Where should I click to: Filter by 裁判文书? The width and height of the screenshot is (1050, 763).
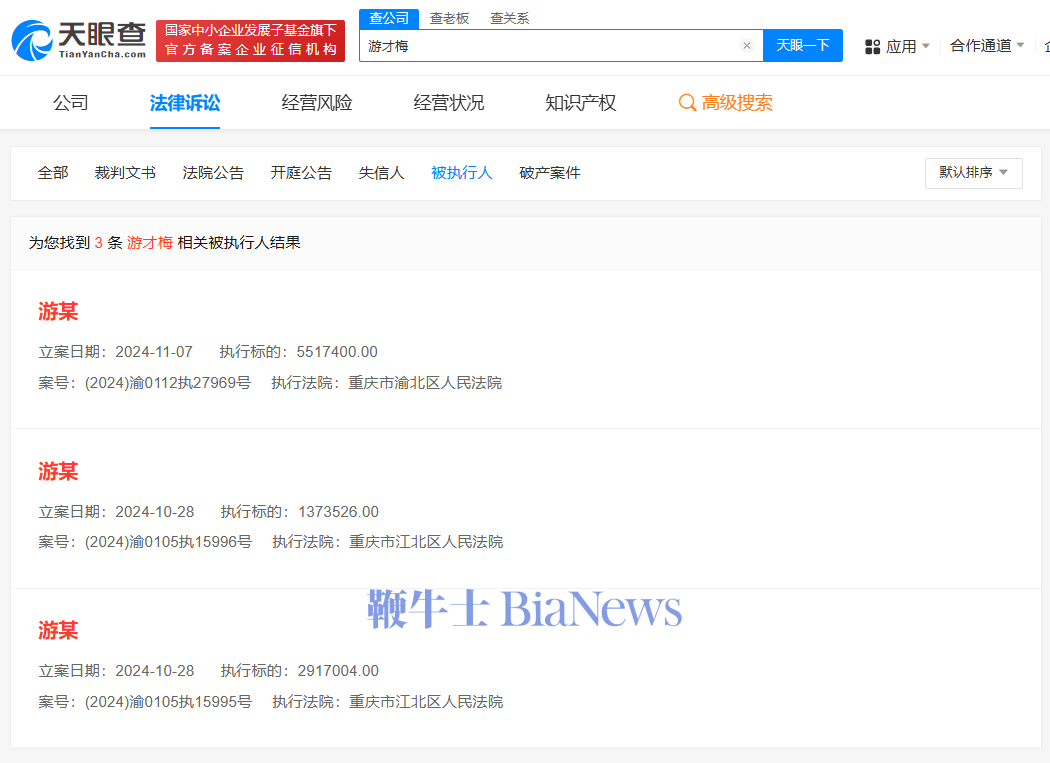click(x=125, y=173)
